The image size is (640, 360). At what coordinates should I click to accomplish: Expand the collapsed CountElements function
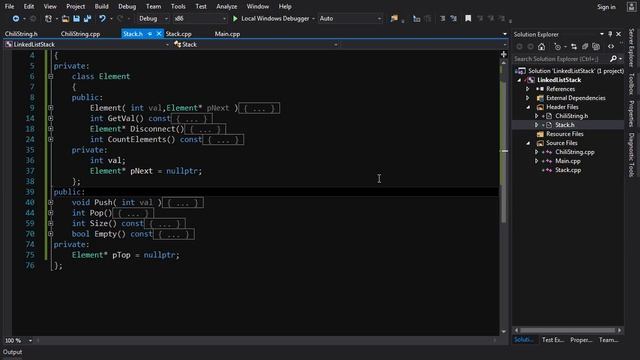tap(51, 140)
